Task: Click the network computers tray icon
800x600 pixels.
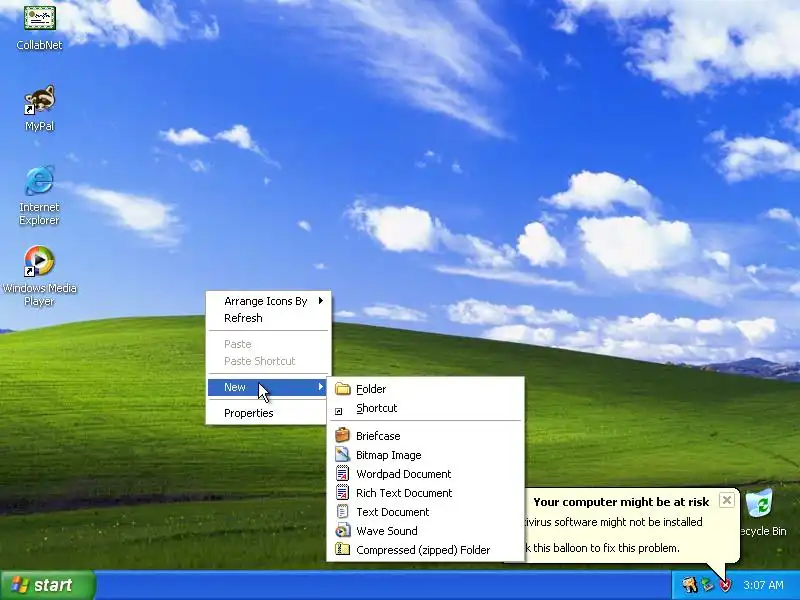Action: 708,585
